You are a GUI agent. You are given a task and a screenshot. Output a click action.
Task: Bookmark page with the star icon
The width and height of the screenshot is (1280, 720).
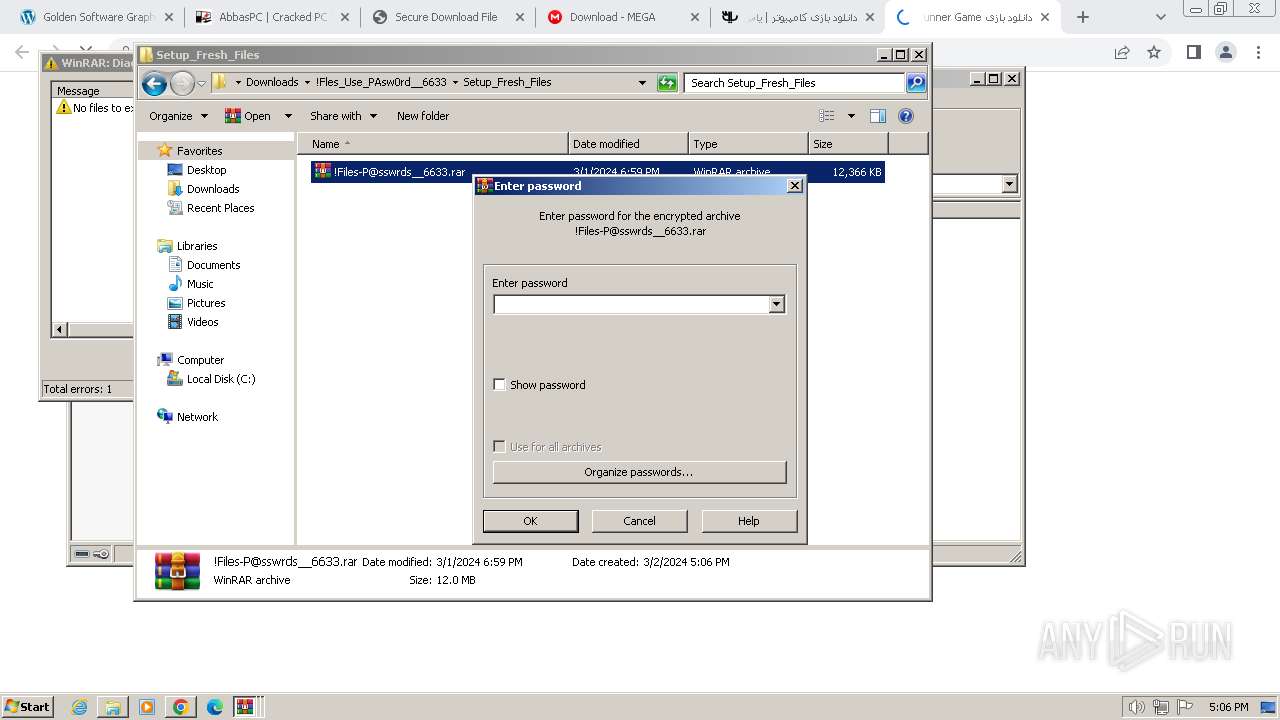[1154, 52]
